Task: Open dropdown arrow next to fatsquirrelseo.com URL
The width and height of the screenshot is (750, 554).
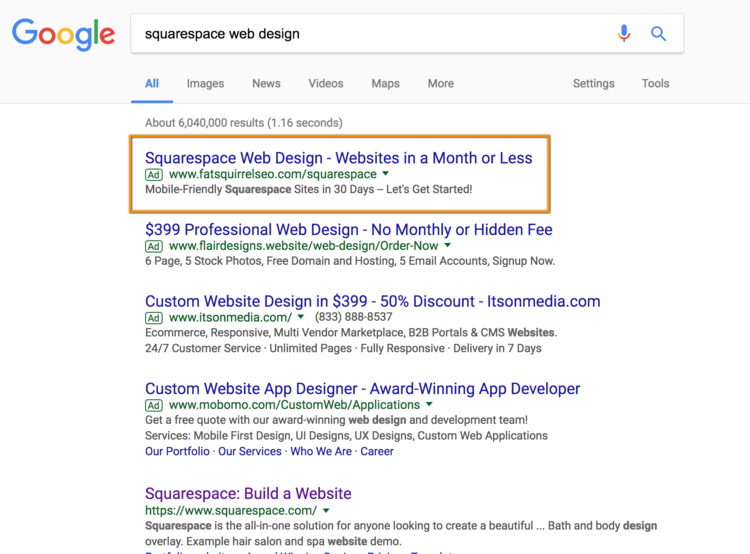Action: [386, 174]
